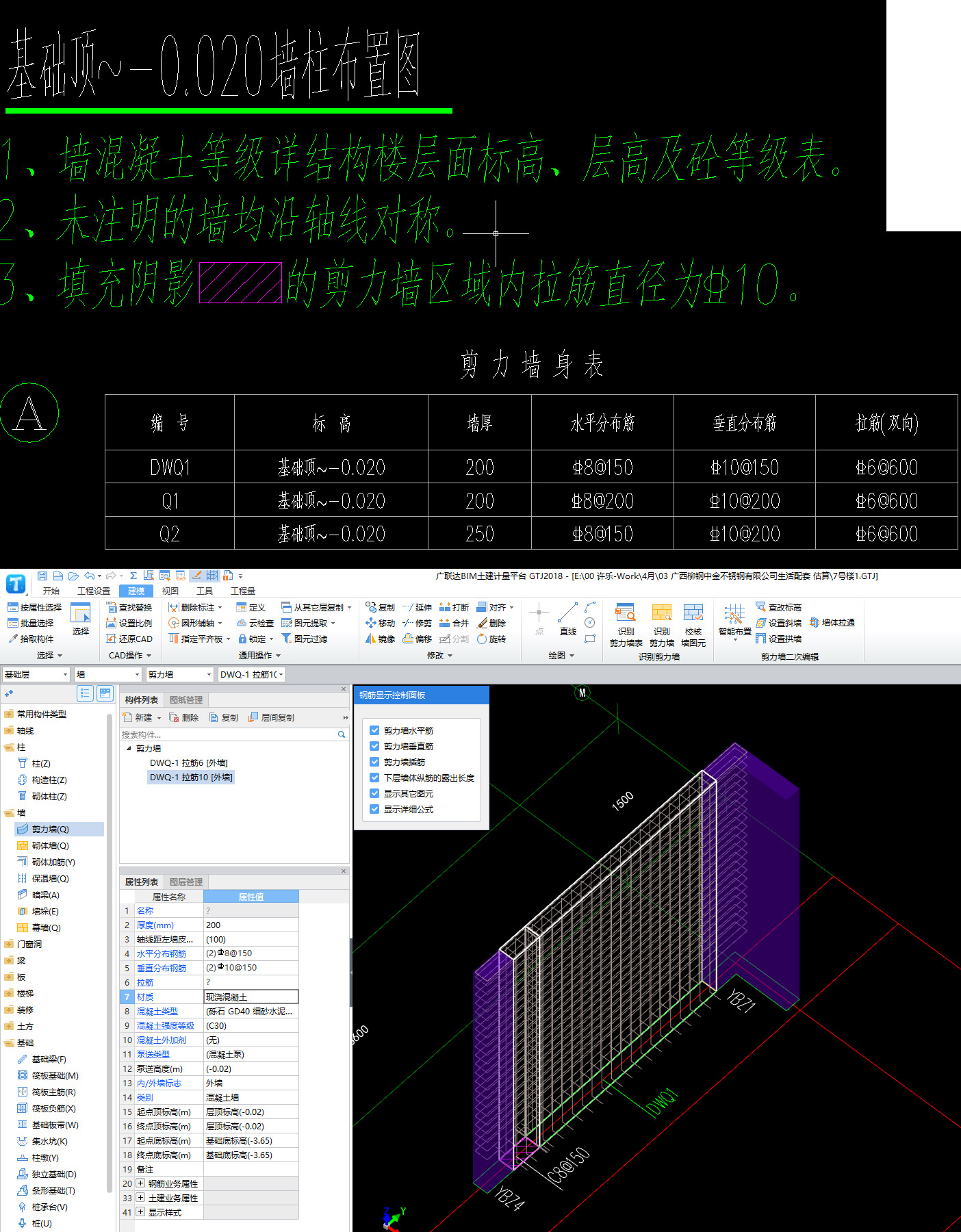This screenshot has height=1232, width=961.
Task: Click the 搜索构件 search field
Action: click(x=234, y=734)
